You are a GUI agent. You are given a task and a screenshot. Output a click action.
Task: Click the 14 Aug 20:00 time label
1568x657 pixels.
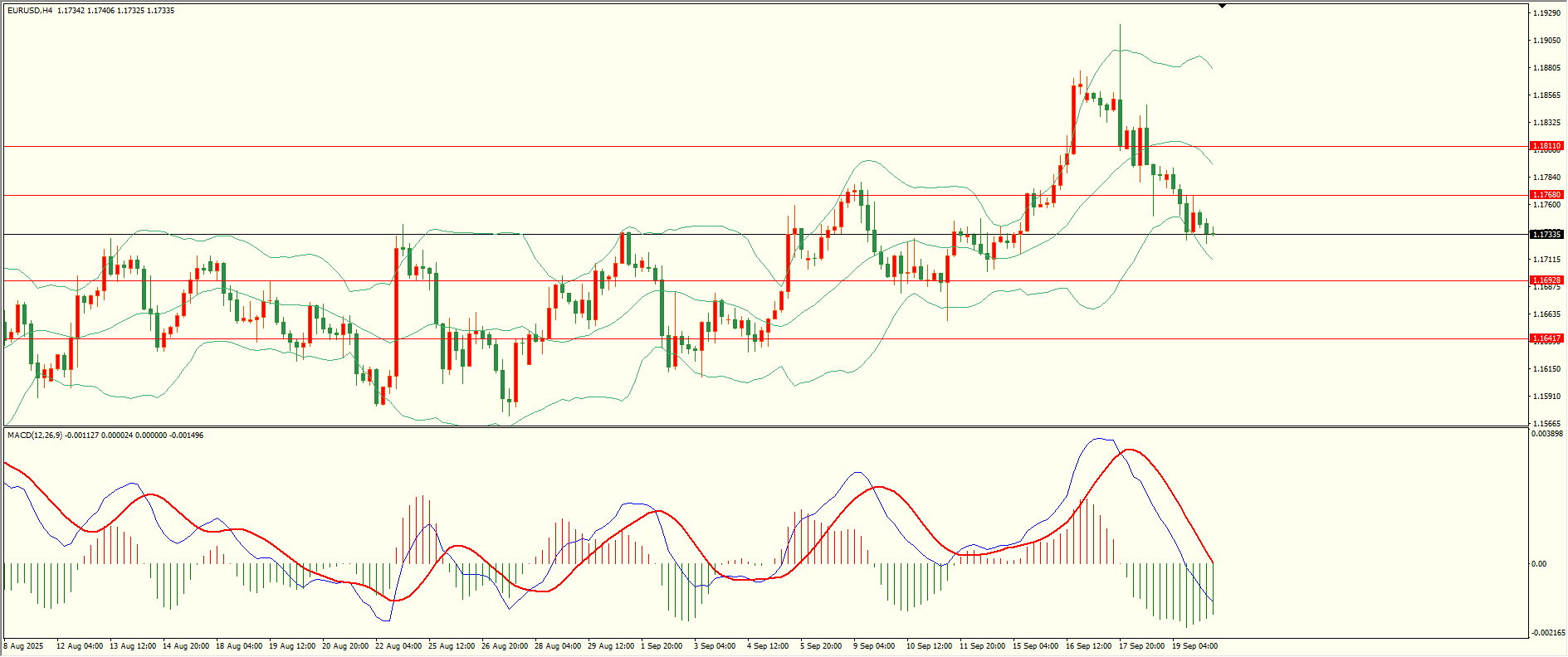point(186,646)
